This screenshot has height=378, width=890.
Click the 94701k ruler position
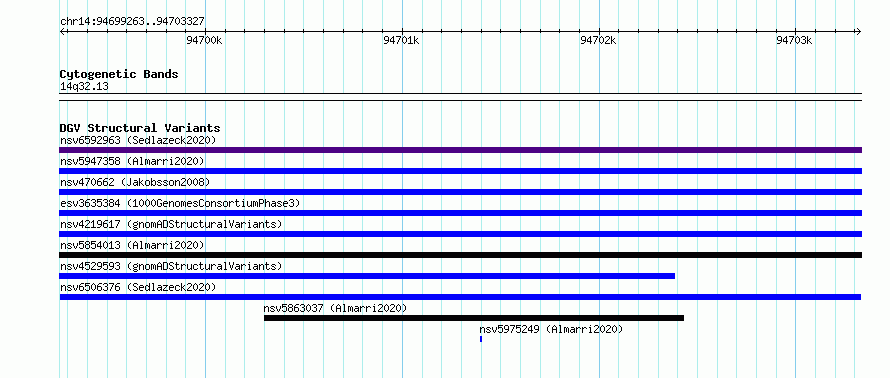(x=401, y=40)
